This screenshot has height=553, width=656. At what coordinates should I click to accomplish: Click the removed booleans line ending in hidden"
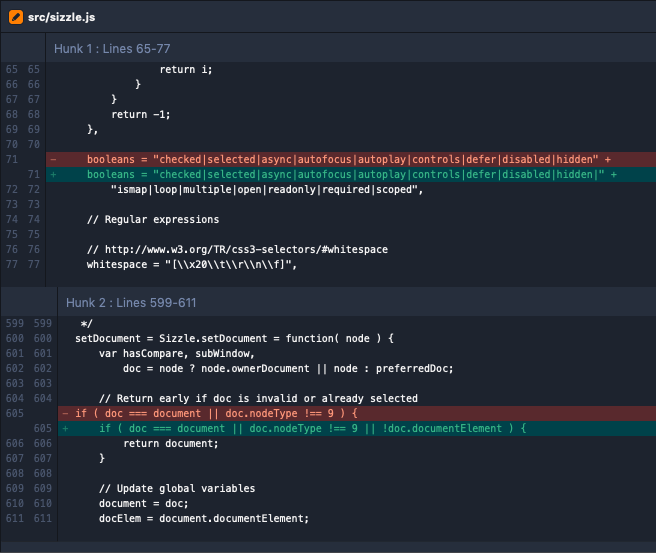point(351,159)
